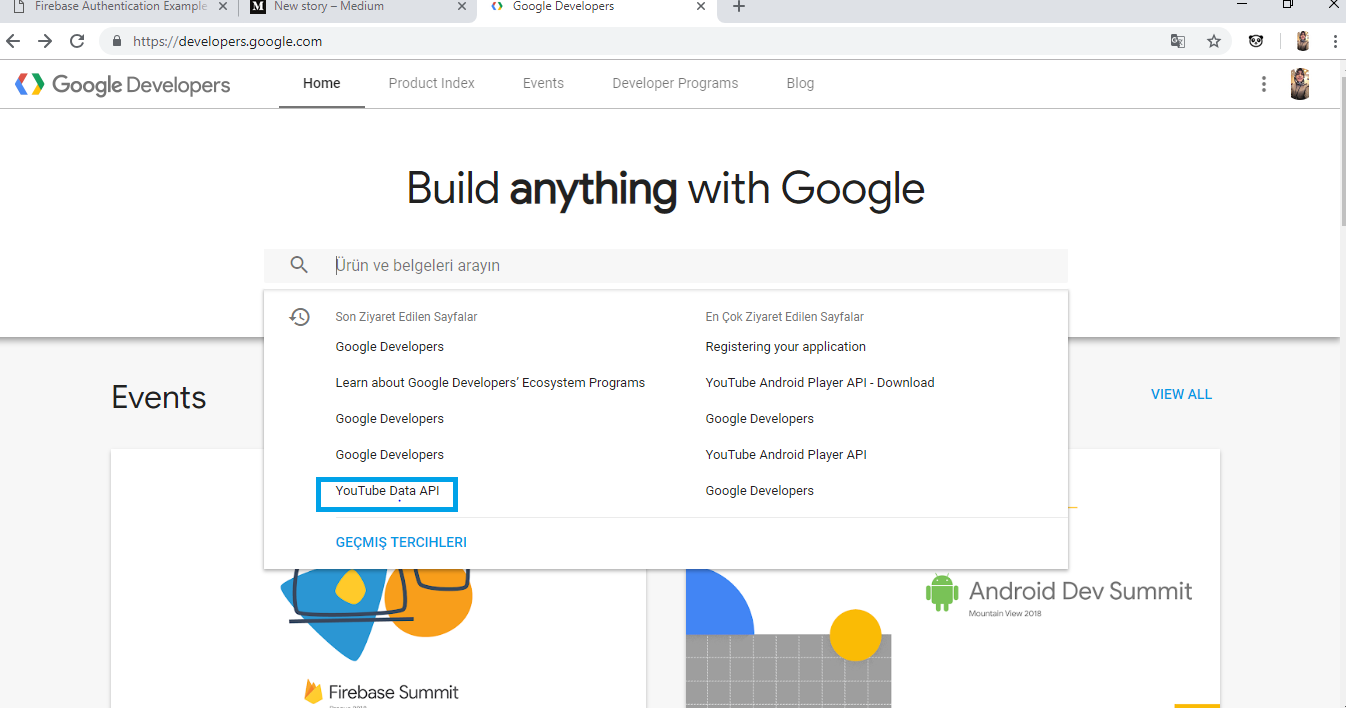Open the Events navigation tab
The height and width of the screenshot is (708, 1346).
[543, 83]
